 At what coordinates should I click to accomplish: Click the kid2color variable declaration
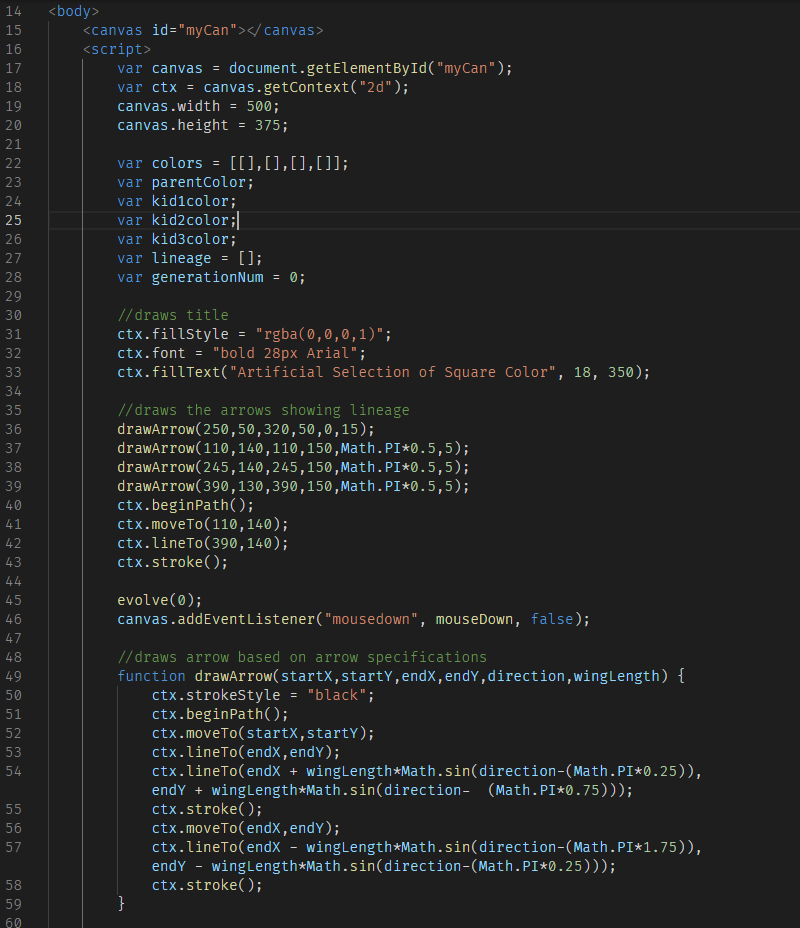(x=176, y=220)
